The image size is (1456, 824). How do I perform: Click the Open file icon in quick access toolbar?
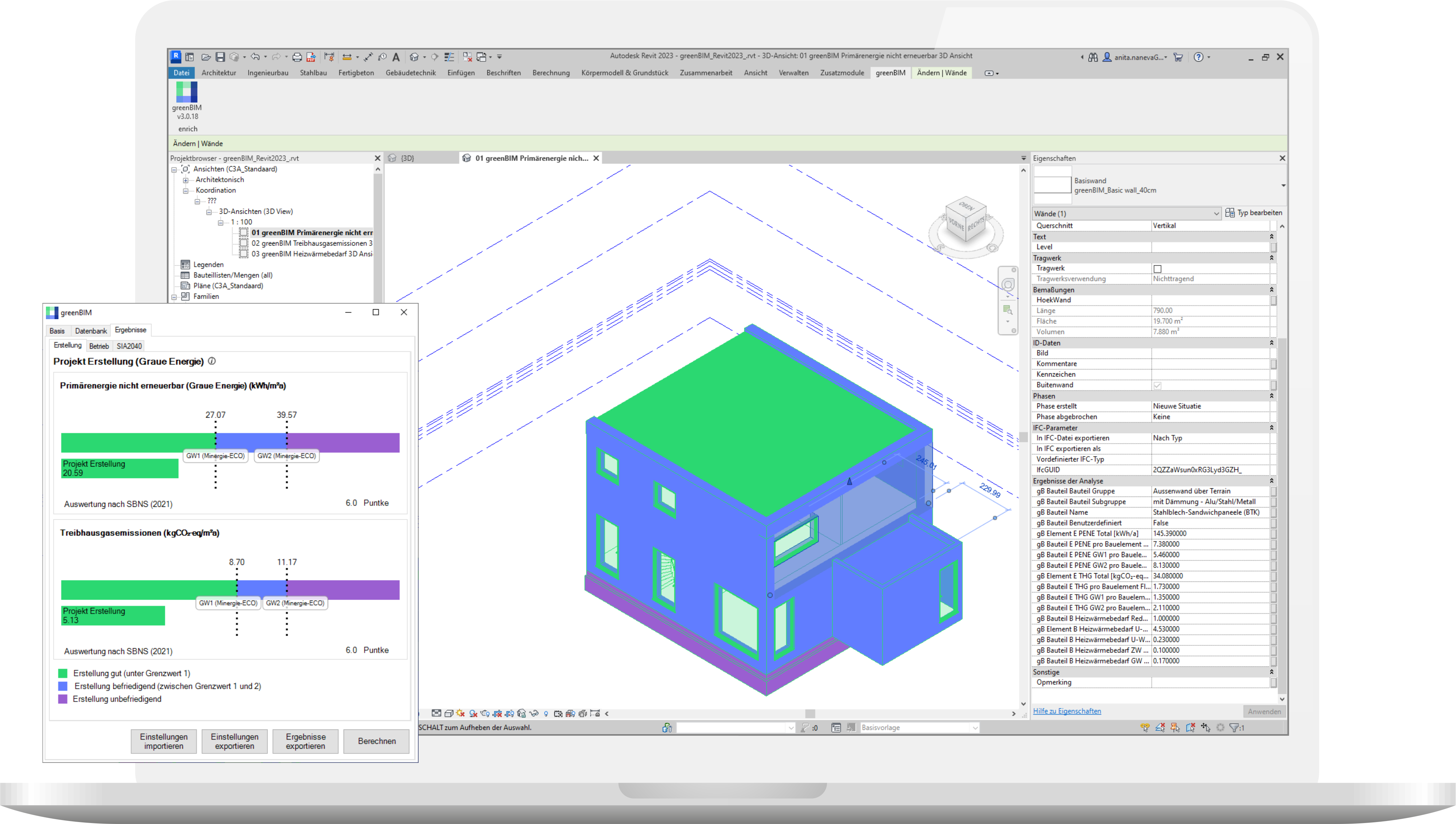(206, 57)
